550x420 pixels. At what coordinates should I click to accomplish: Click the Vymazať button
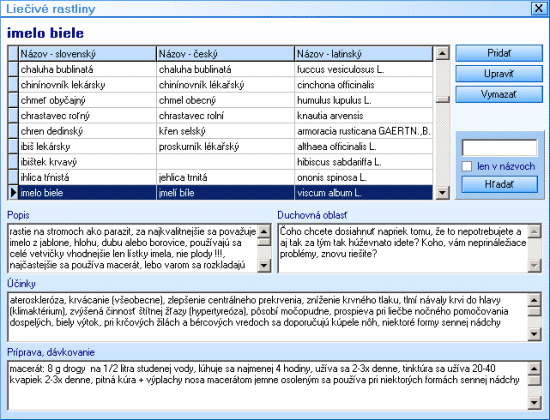(499, 94)
